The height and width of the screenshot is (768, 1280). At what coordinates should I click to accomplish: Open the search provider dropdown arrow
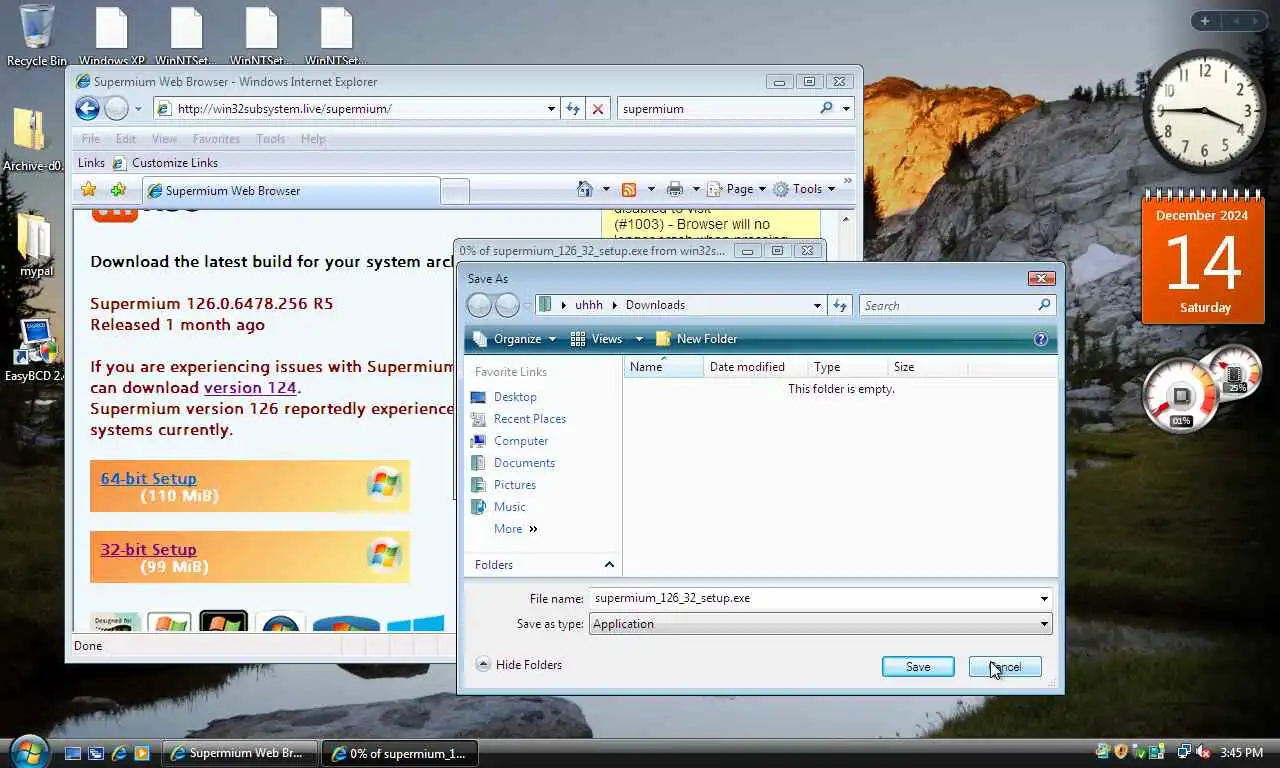point(846,109)
